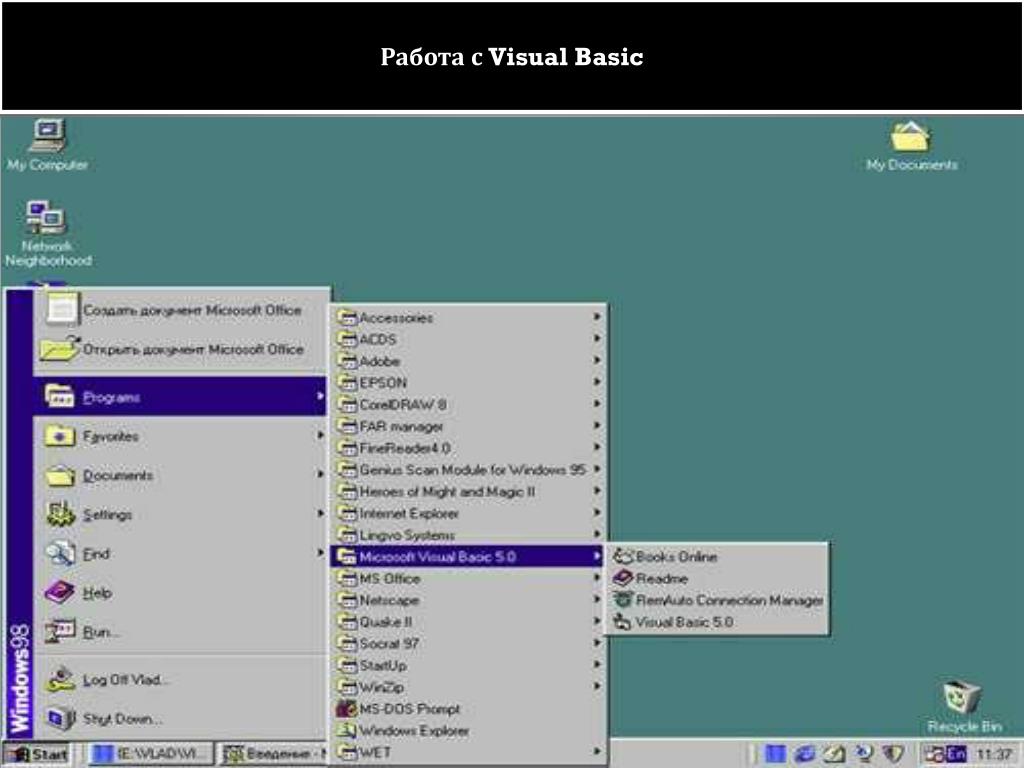Launch MS-DOS Prompt
Screen dimensions: 1024x768
coord(468,709)
